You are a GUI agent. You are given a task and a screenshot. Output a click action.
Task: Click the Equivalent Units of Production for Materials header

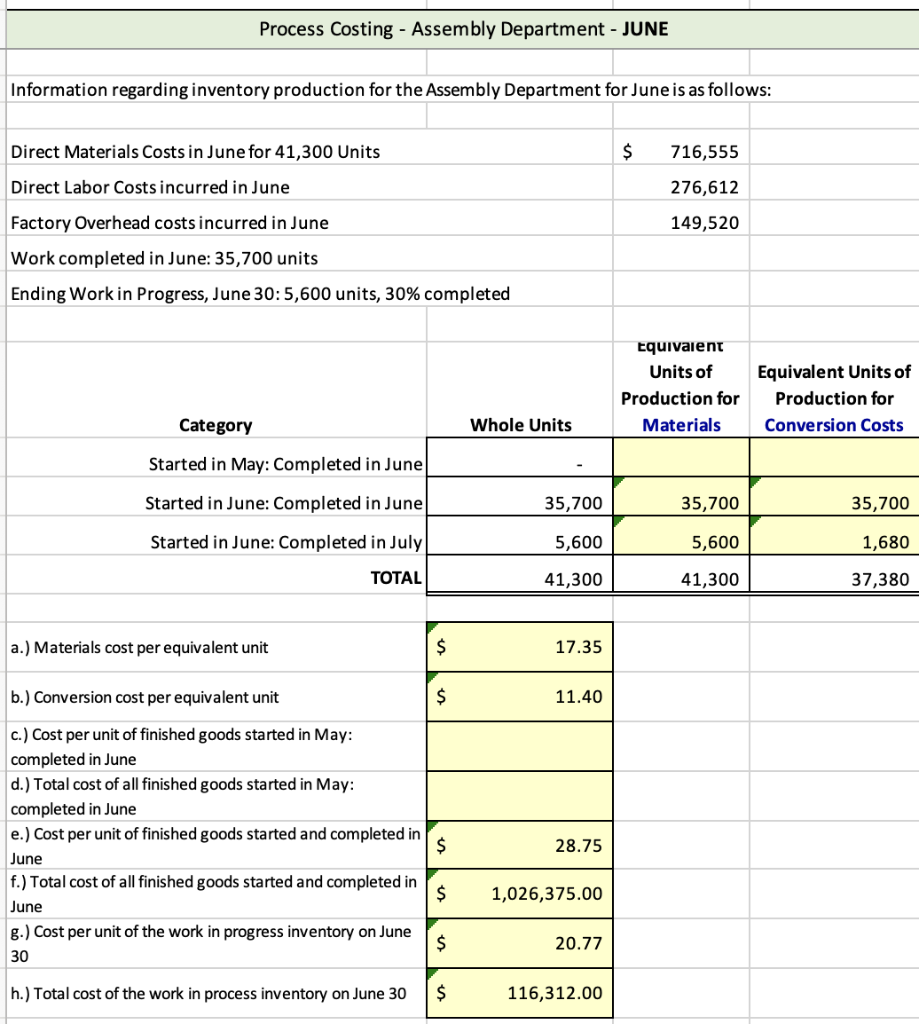(681, 390)
